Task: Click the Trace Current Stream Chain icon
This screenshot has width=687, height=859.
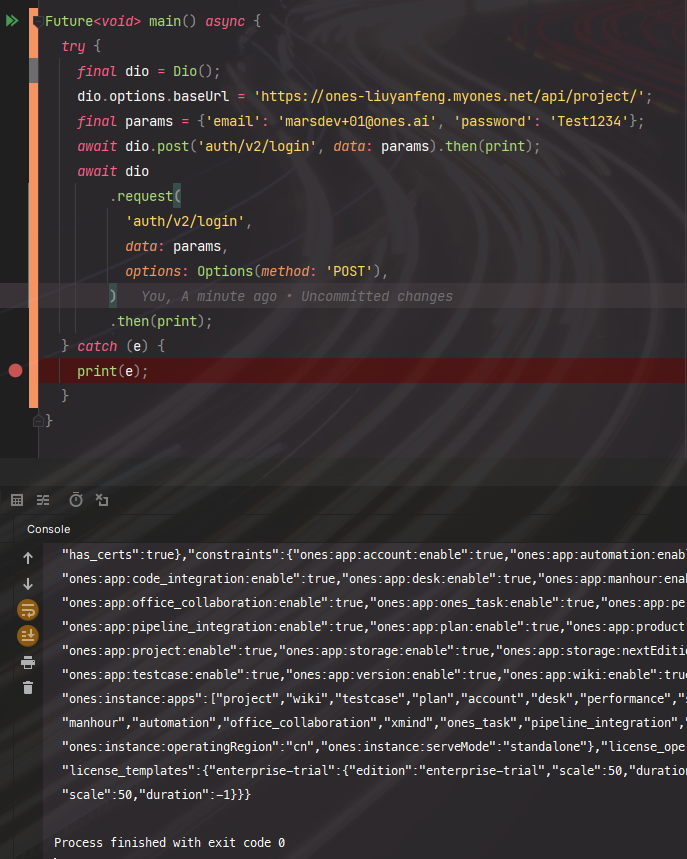Action: pos(43,500)
